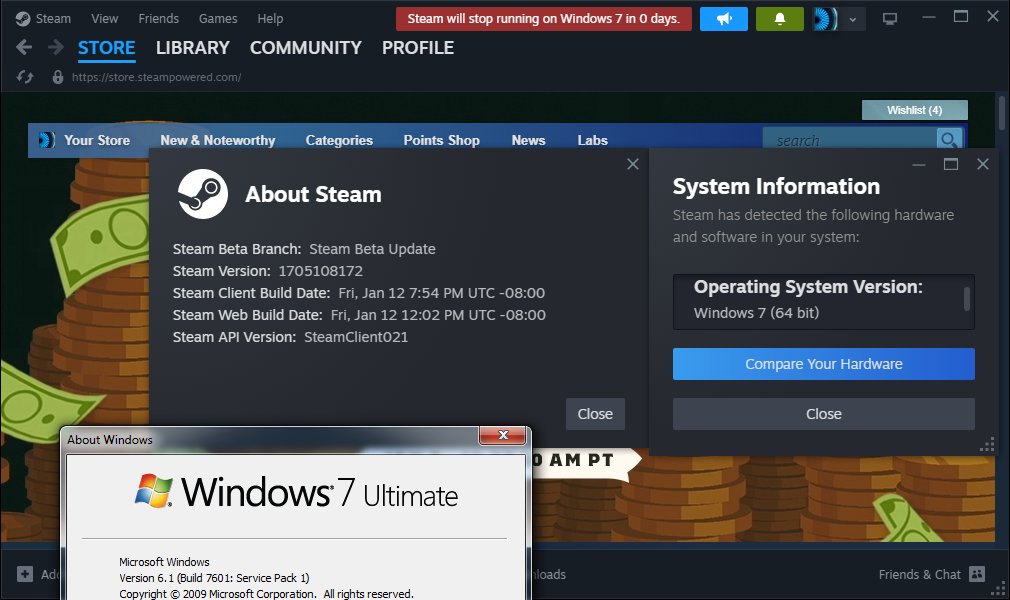The image size is (1010, 600).
Task: Click Version 6.1 Build 7601 text
Action: point(214,578)
